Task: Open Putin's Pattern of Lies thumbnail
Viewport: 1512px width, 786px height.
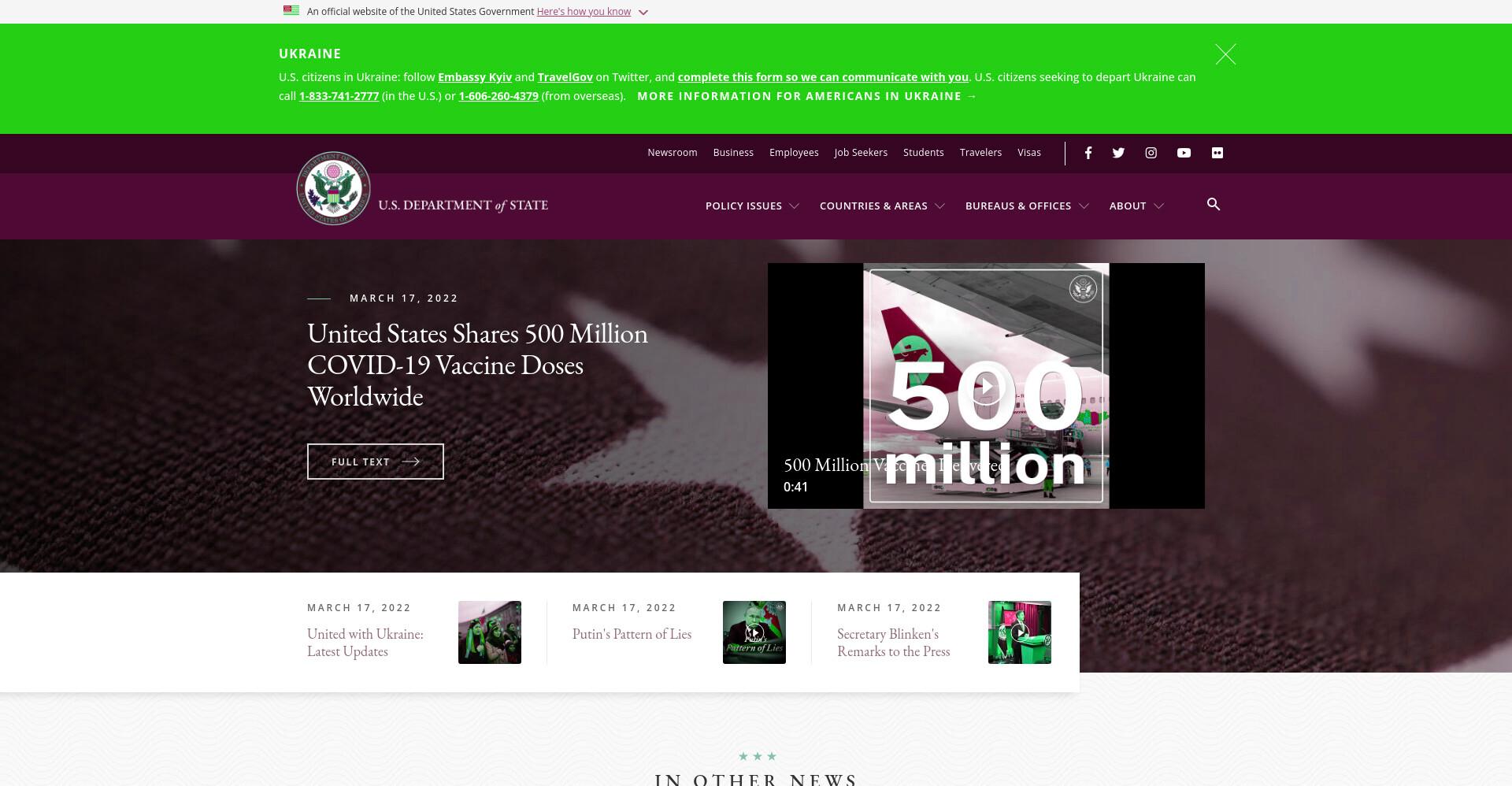Action: pos(754,632)
